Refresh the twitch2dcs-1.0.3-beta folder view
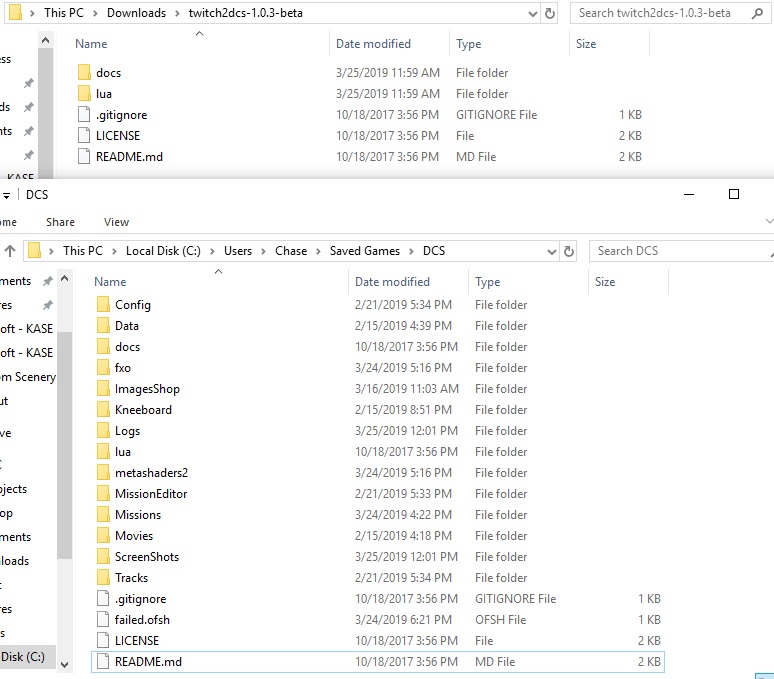This screenshot has width=774, height=679. (550, 13)
